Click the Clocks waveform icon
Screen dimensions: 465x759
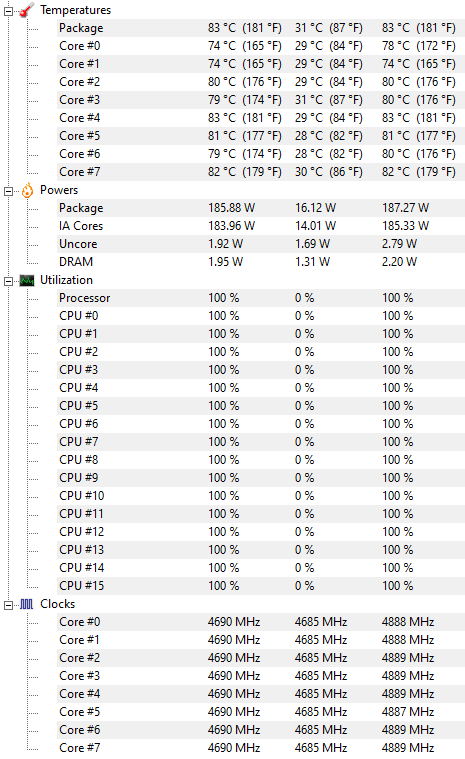[x=27, y=604]
